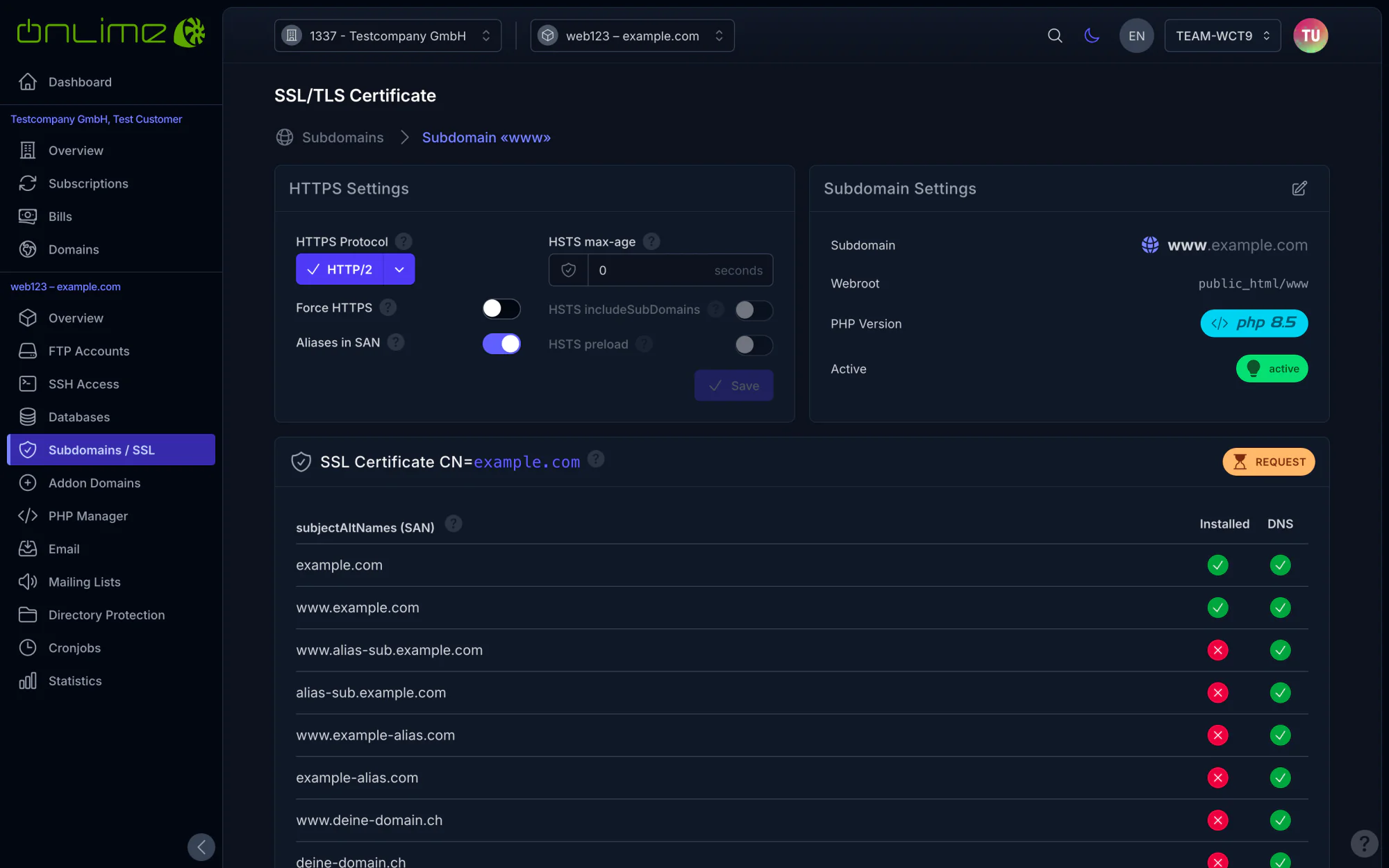Open Databases in sidebar
This screenshot has height=868, width=1389.
tap(111, 417)
